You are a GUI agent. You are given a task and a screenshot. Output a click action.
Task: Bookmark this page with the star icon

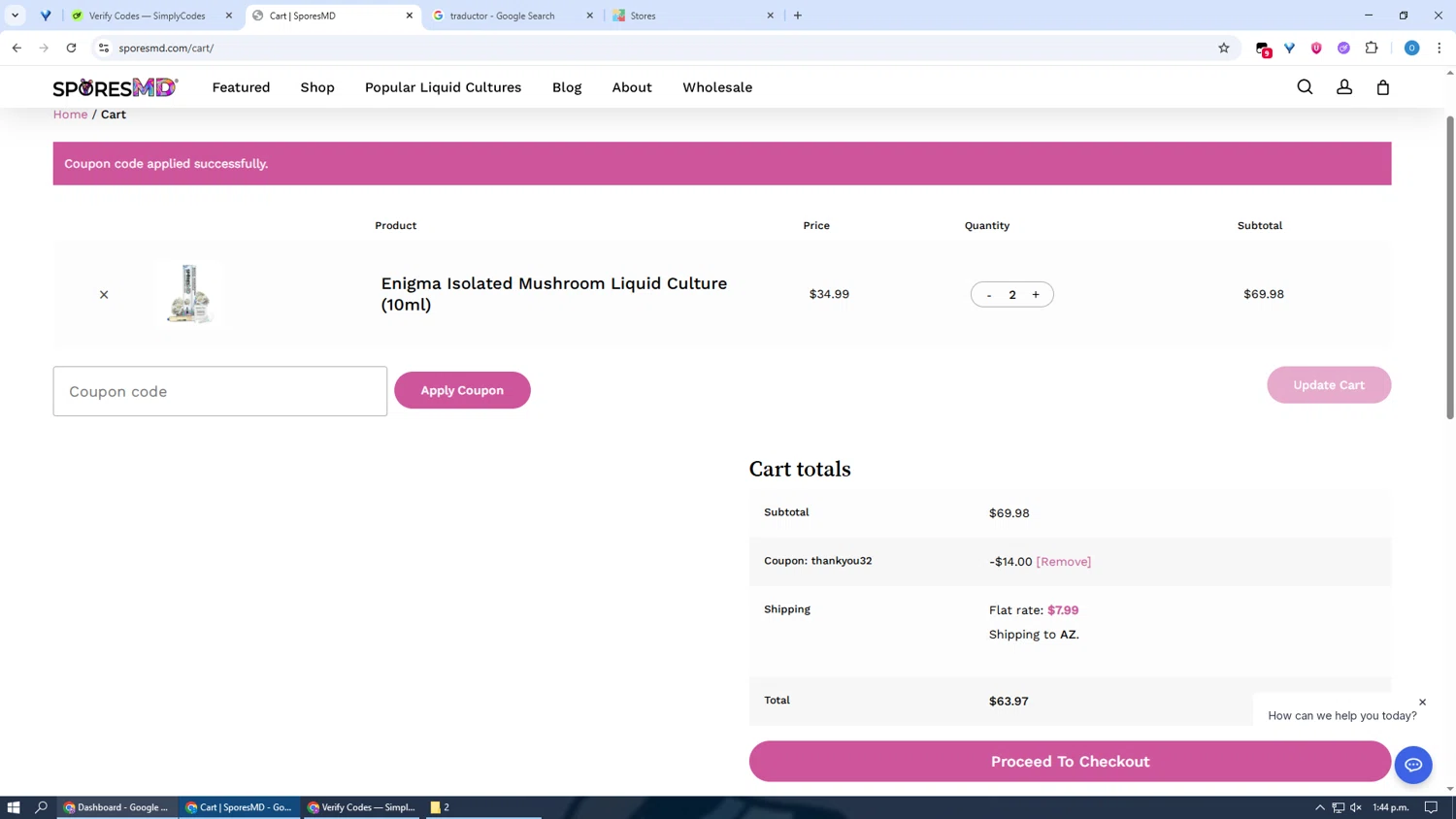point(1224,48)
